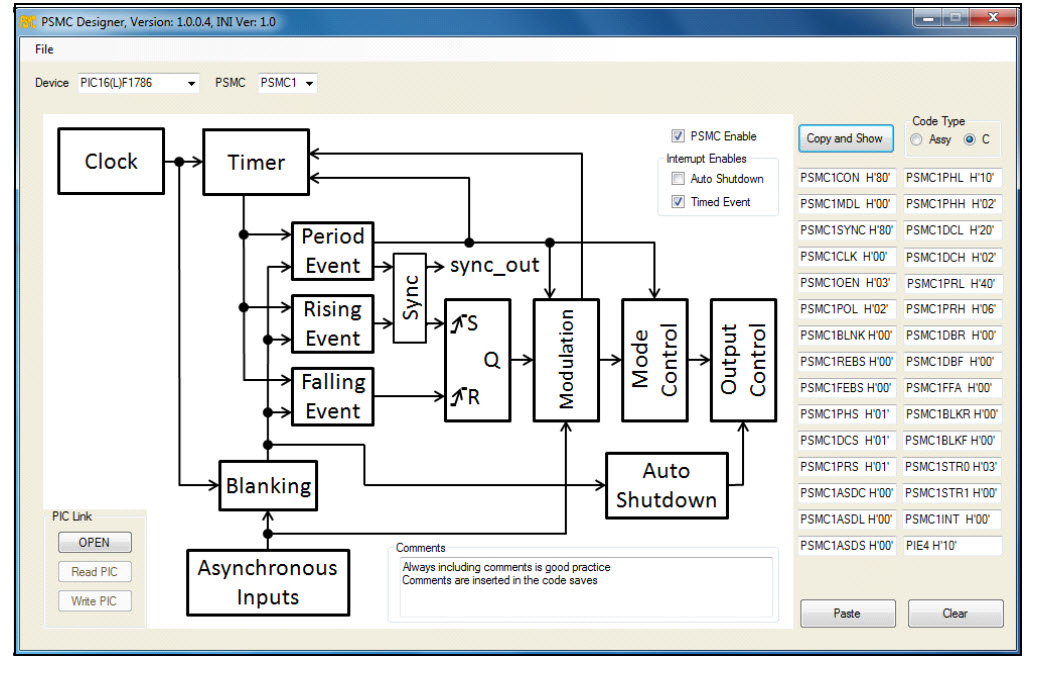Image resolution: width=1044 pixels, height=675 pixels.
Task: Click the PSMC1OEN H'03' register value
Action: coord(846,283)
